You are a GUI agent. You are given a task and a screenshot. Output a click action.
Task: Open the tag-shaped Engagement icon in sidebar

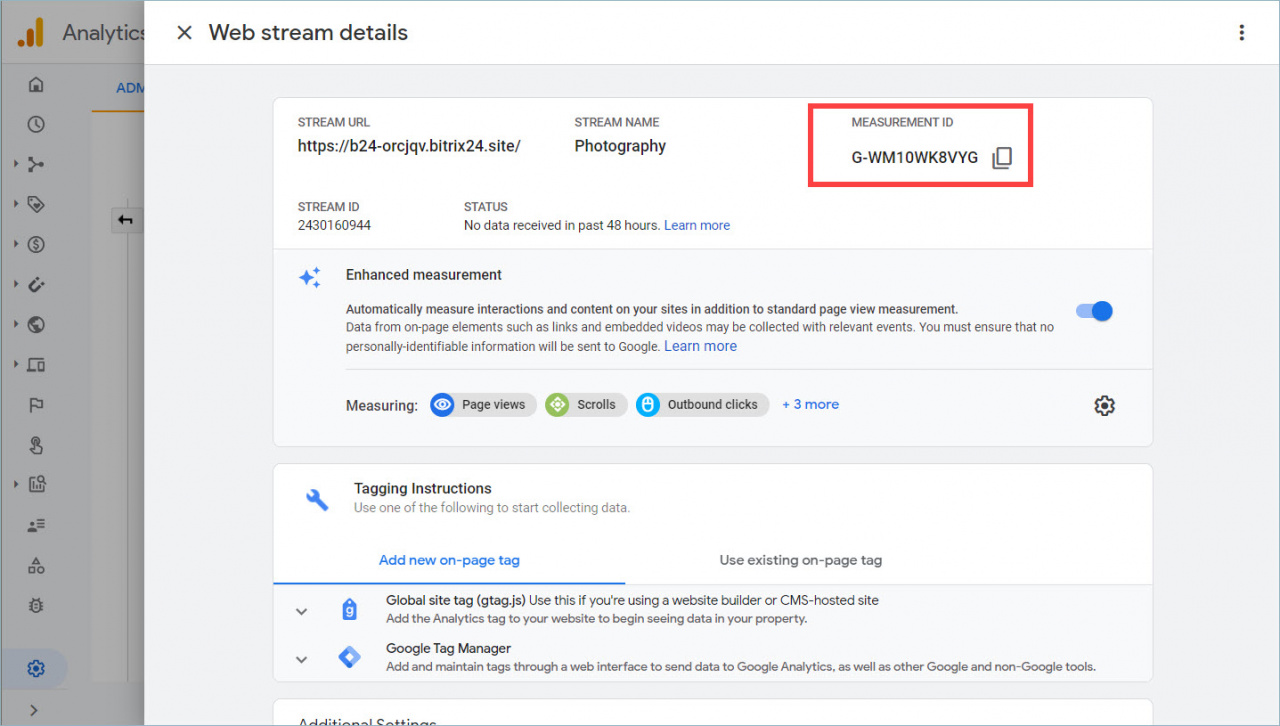(36, 205)
